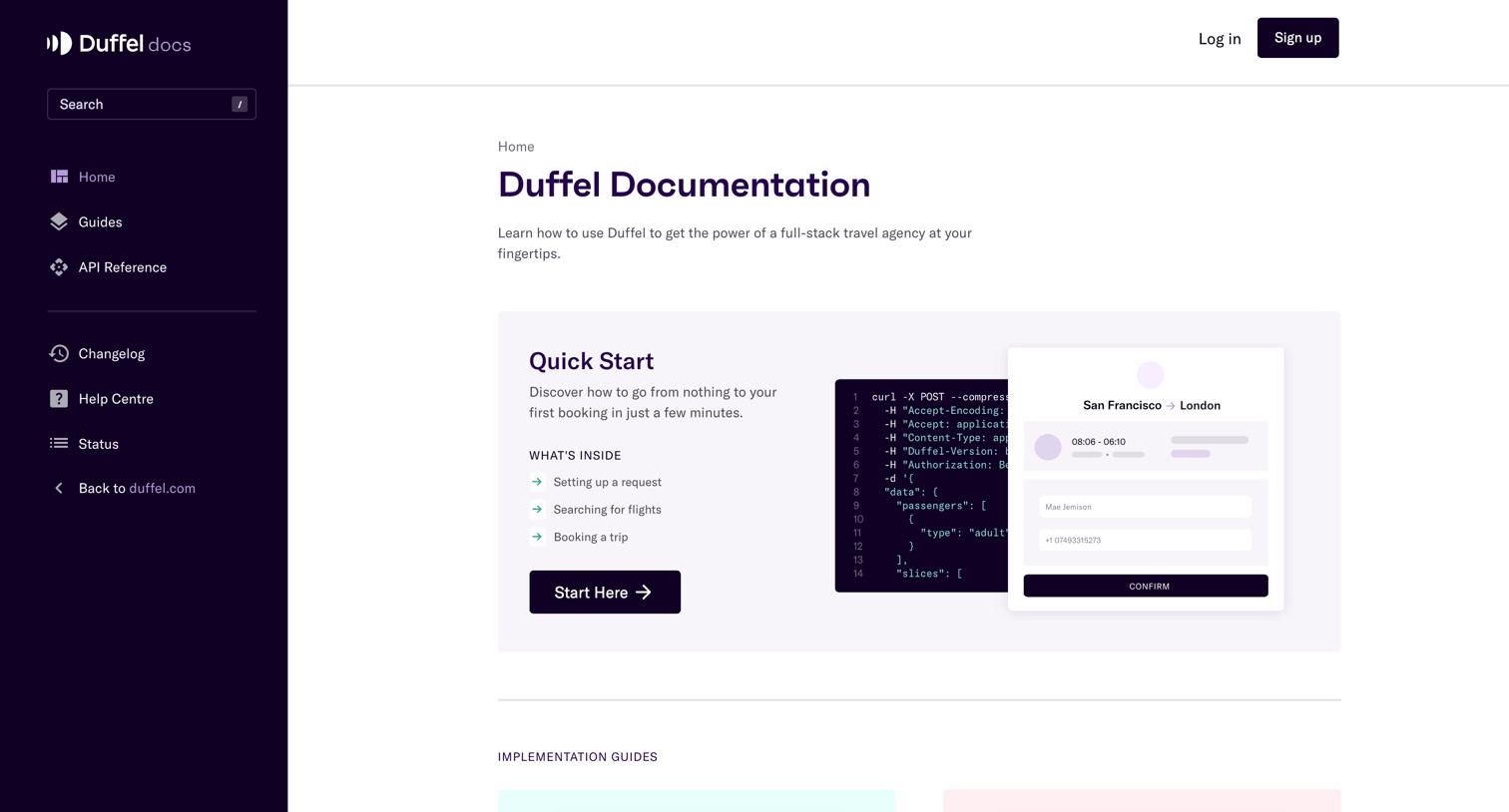
Task: Click the API Reference icon
Action: 59,267
